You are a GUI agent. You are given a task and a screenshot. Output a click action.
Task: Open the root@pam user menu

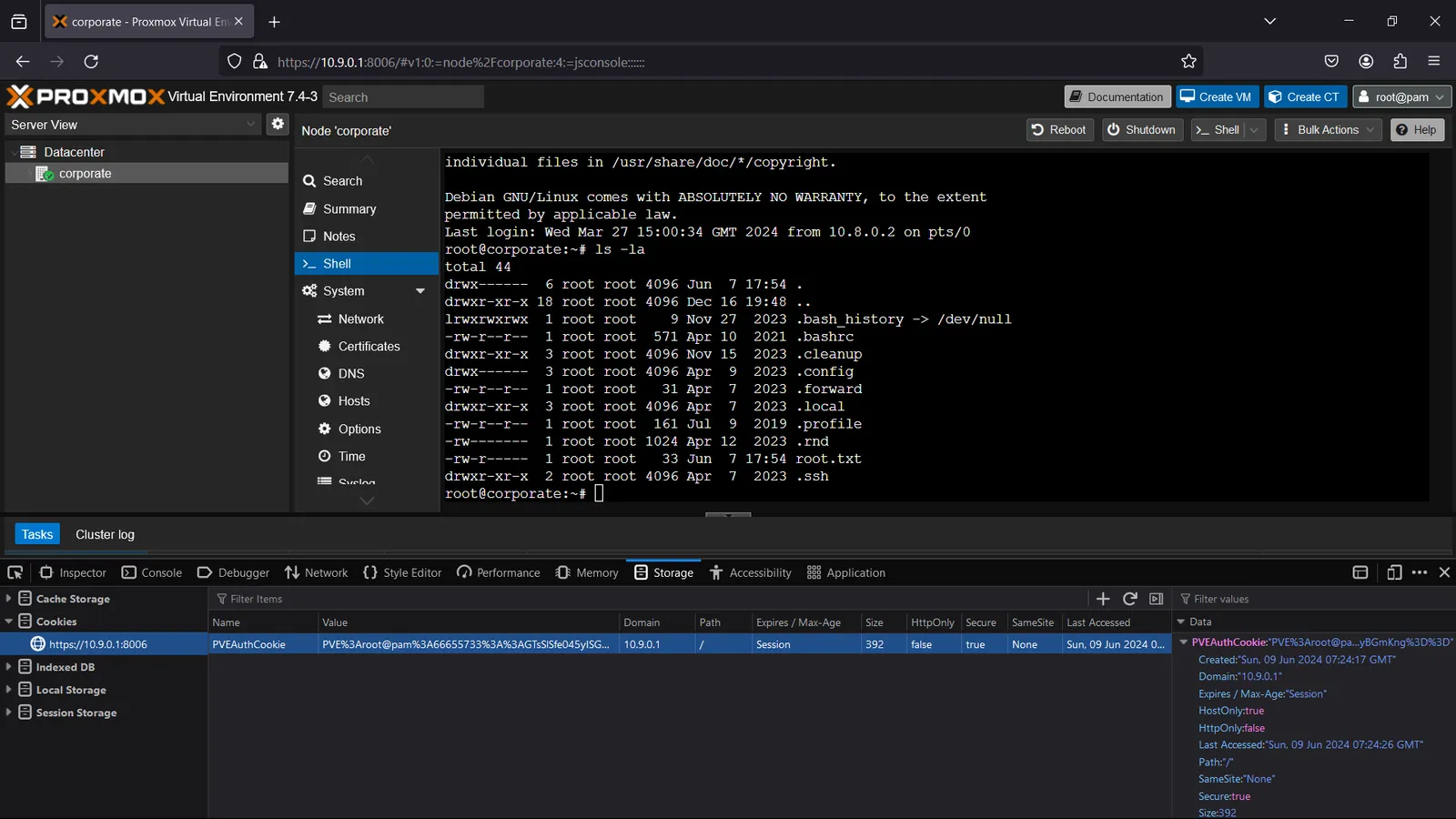click(1401, 96)
